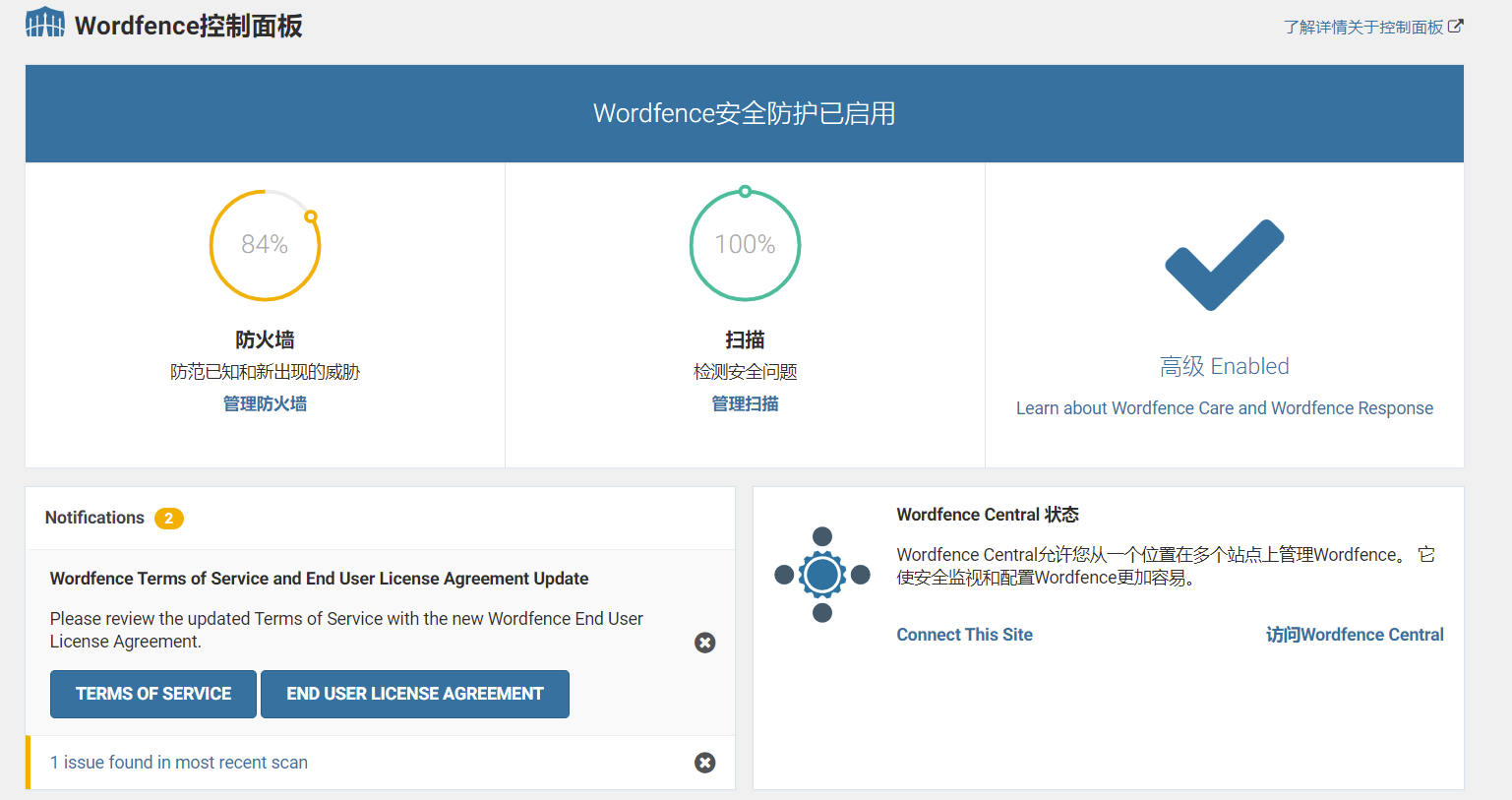Image resolution: width=1512 pixels, height=800 pixels.
Task: Click the 84% firewall progress circle
Action: click(265, 245)
